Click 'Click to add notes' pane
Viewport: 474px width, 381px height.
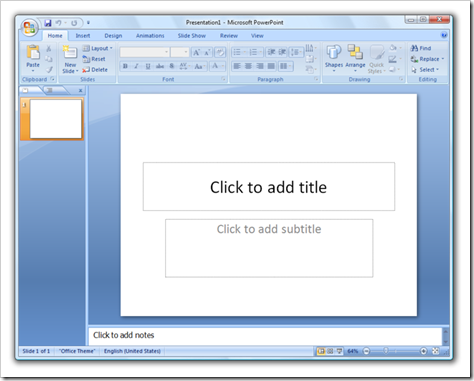pyautogui.click(x=265, y=335)
